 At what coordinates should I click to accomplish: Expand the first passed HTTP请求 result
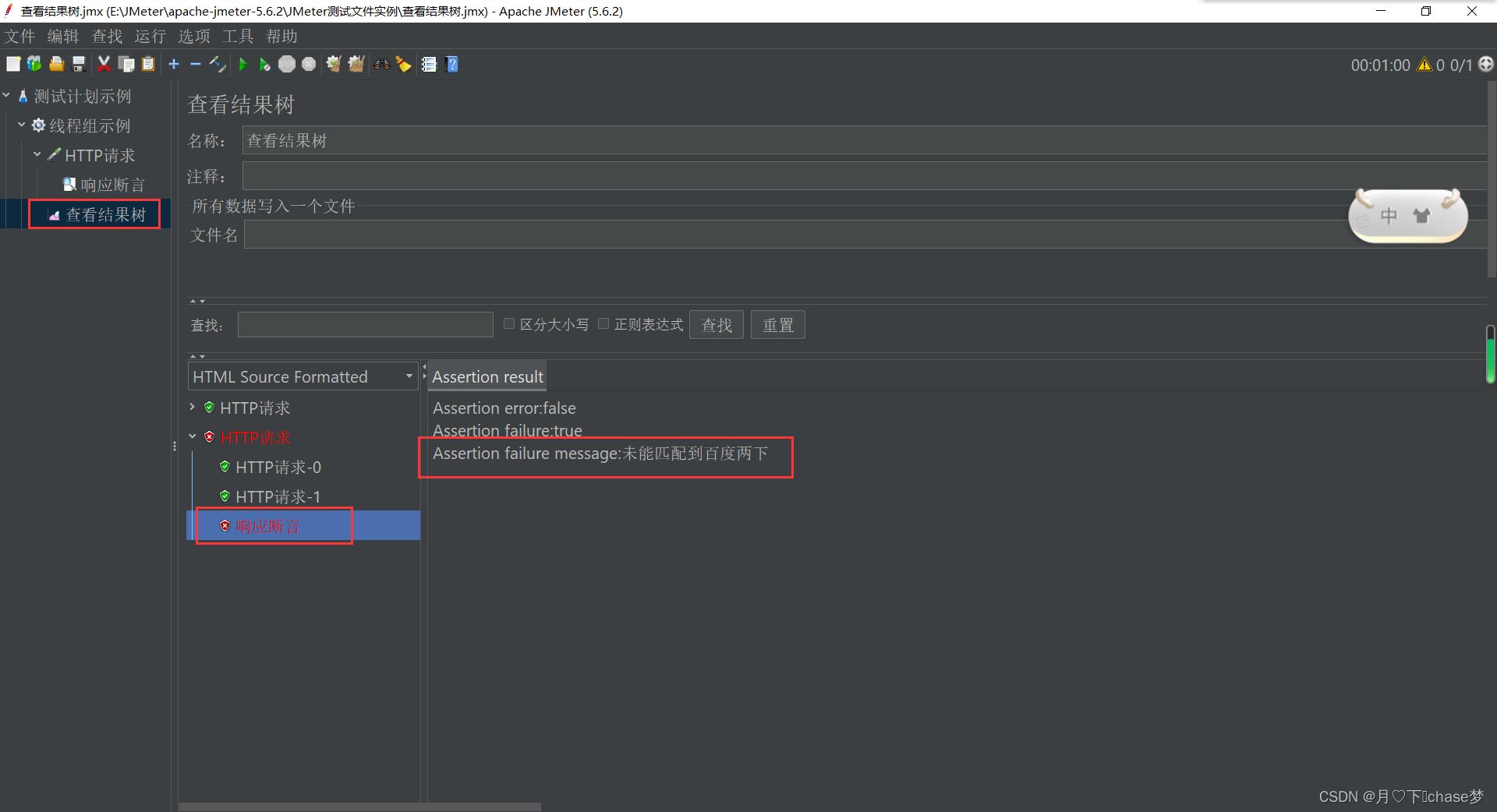point(193,407)
